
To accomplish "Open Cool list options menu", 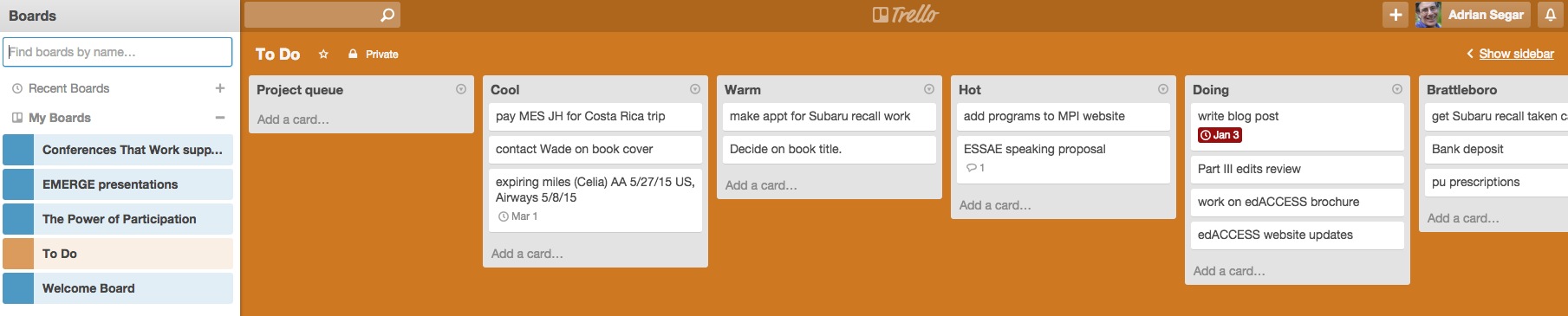I will [x=695, y=89].
